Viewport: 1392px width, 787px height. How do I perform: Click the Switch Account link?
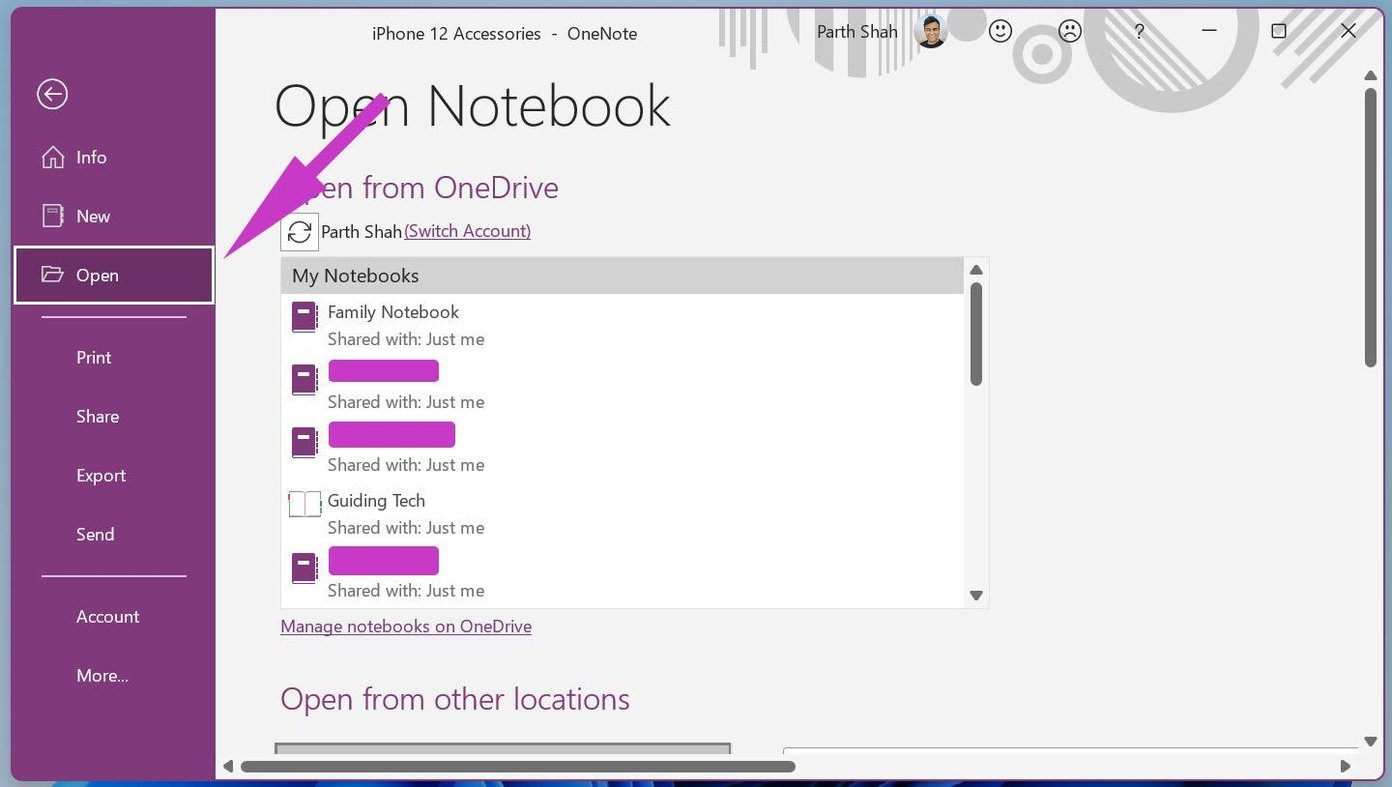[467, 230]
